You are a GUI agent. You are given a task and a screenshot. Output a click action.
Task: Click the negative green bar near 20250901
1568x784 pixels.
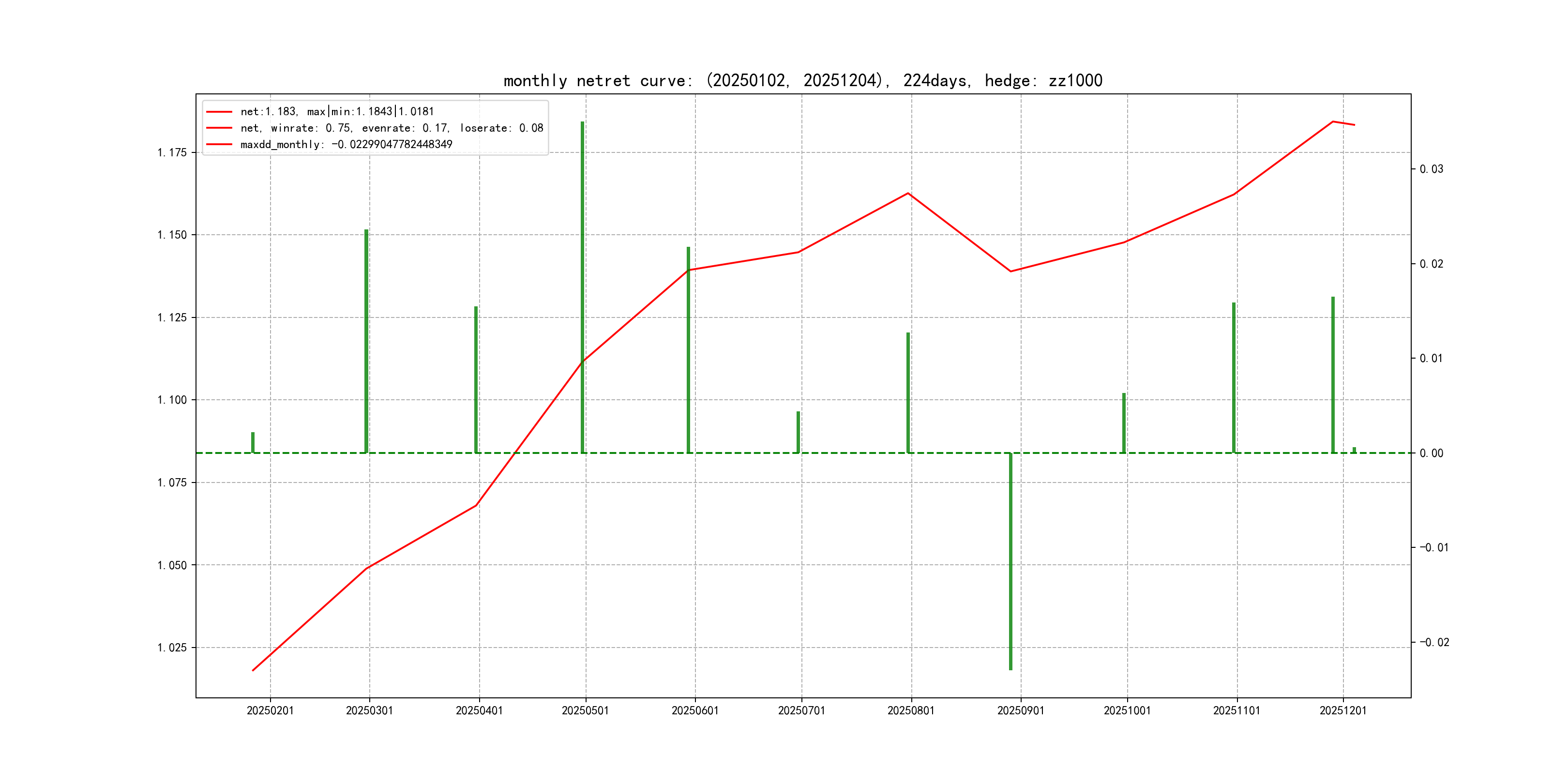[1010, 560]
